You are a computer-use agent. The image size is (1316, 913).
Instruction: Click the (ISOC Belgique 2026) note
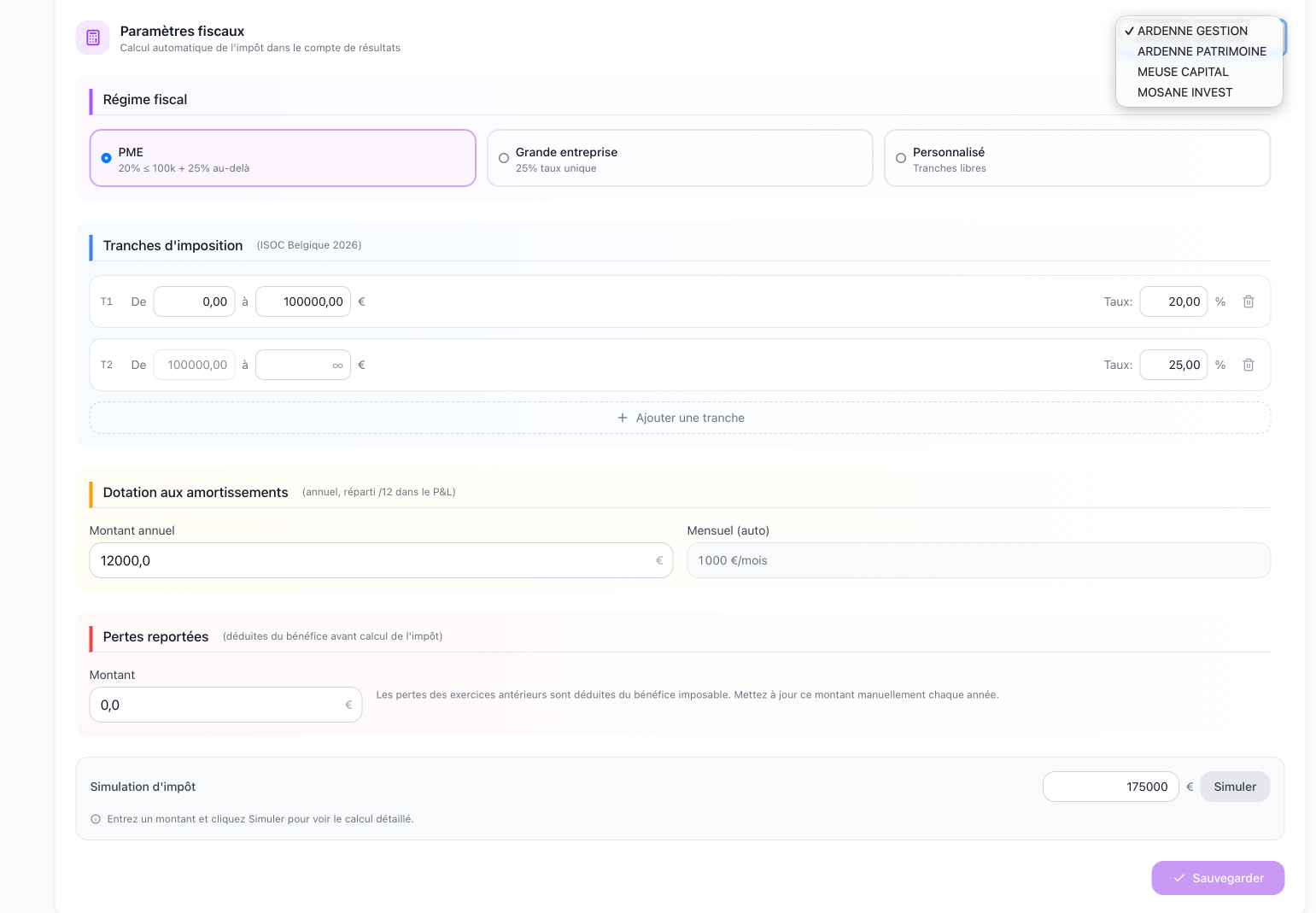(x=309, y=245)
